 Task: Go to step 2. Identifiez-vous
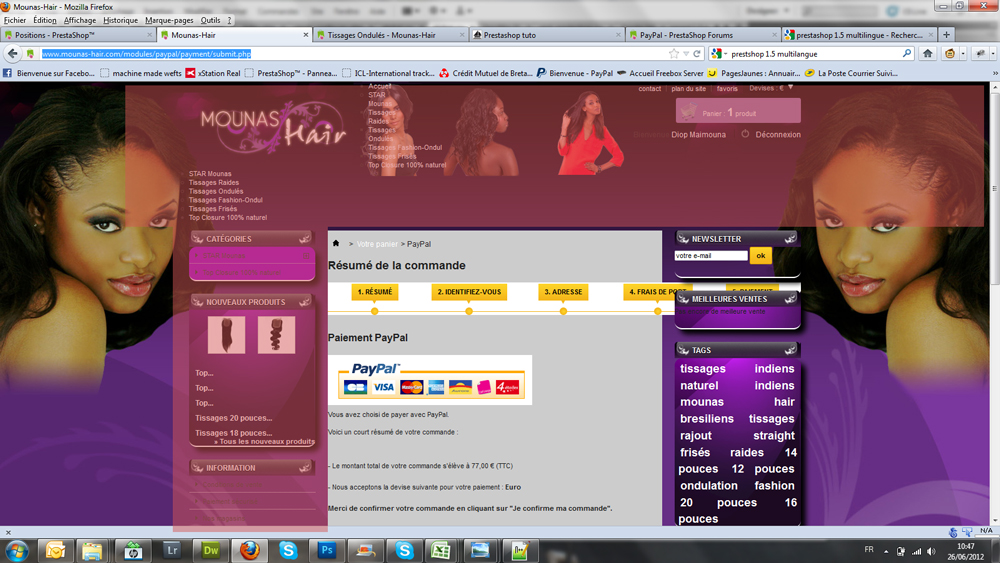point(469,291)
